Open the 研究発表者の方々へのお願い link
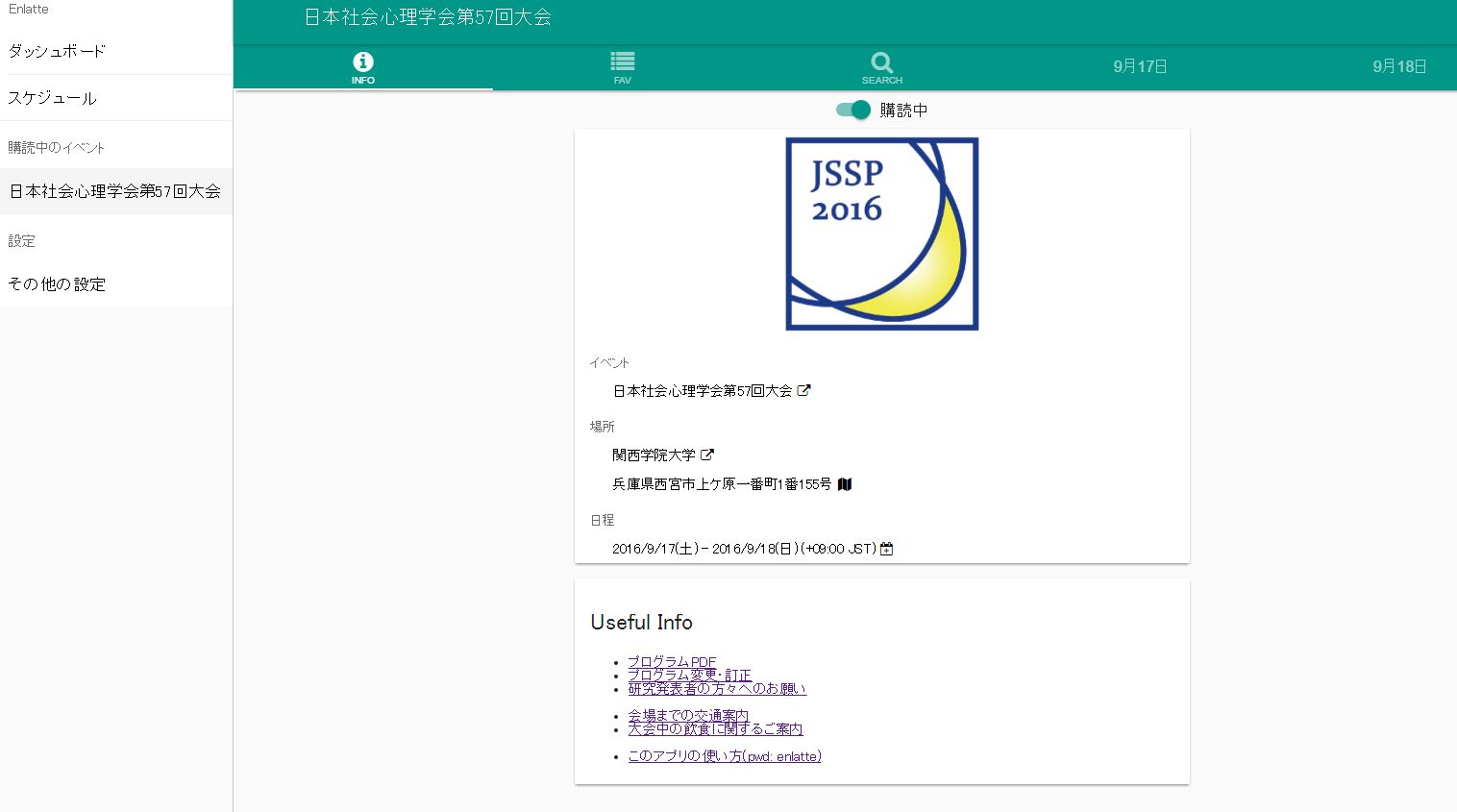 (717, 688)
